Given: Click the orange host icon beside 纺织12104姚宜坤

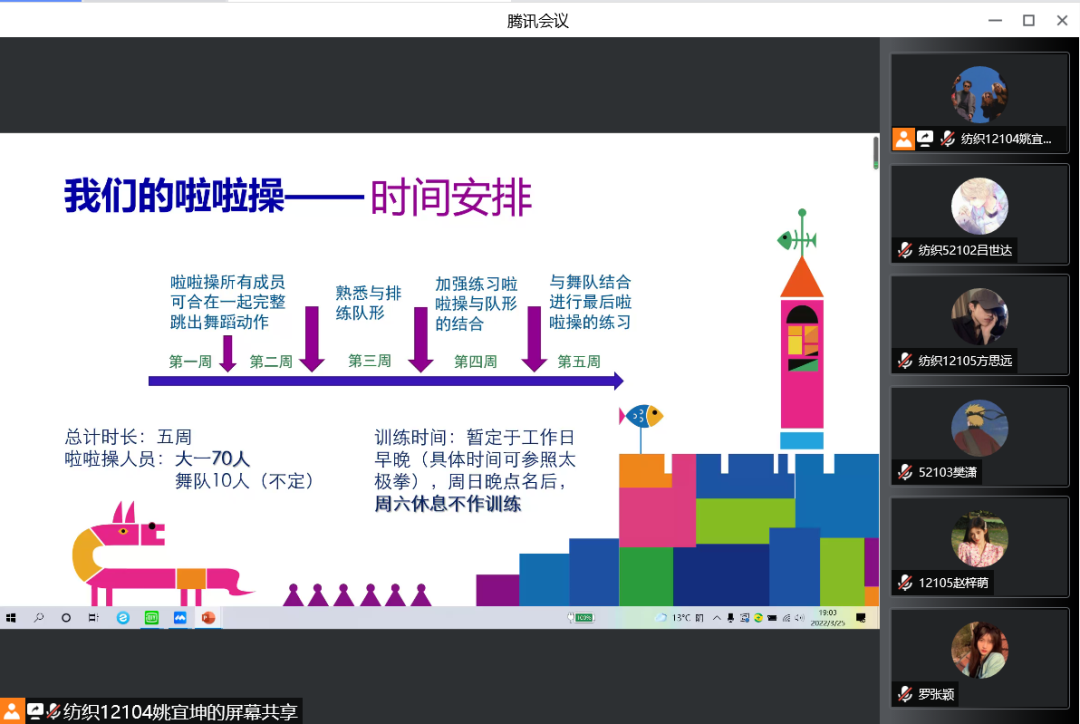Looking at the screenshot, I should click(904, 140).
